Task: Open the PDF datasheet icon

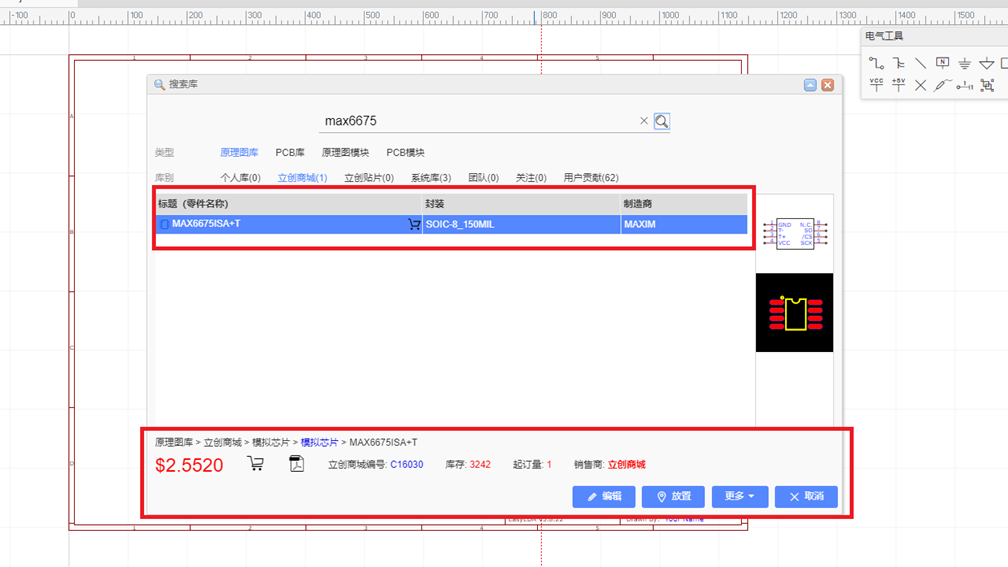Action: tap(296, 464)
